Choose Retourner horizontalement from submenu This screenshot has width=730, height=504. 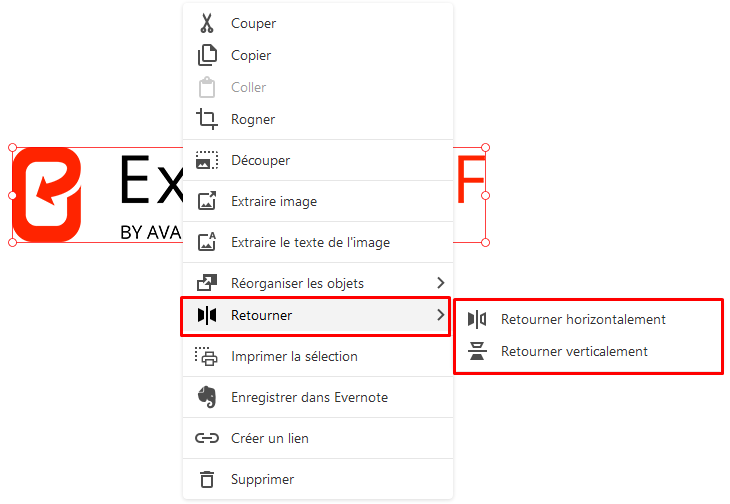(583, 319)
